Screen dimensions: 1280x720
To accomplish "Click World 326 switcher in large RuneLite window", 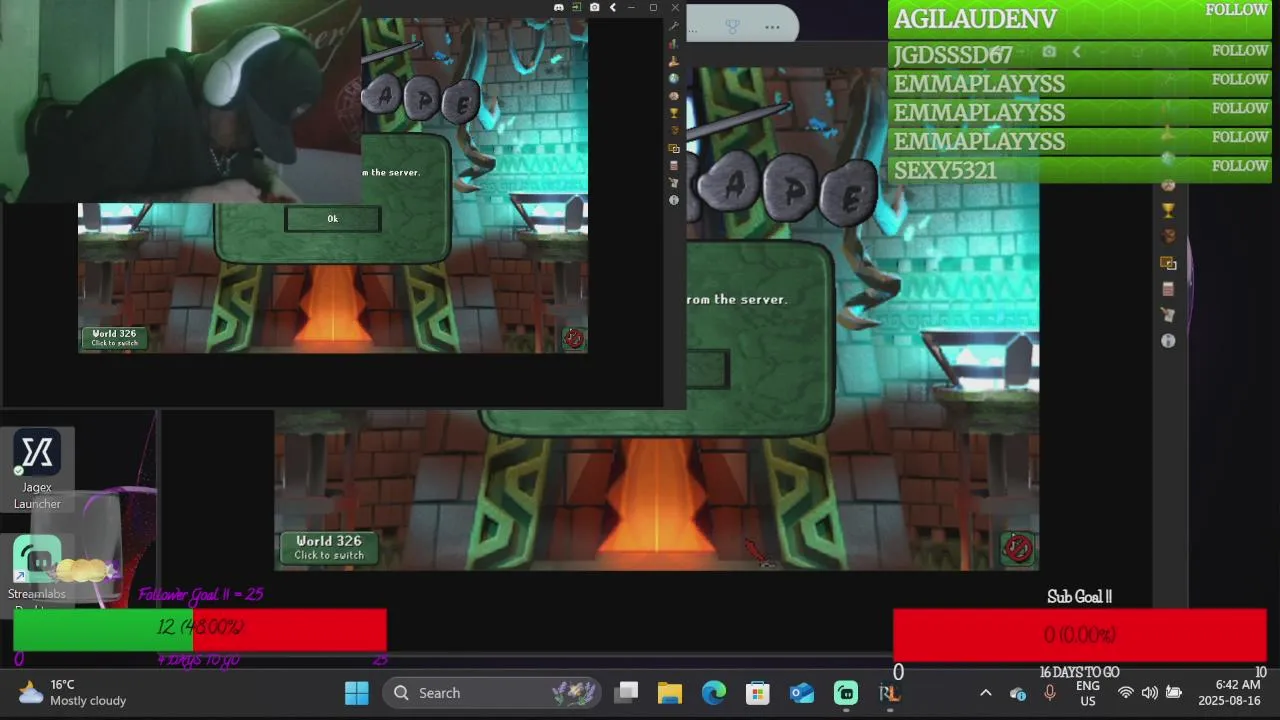I will click(x=329, y=548).
